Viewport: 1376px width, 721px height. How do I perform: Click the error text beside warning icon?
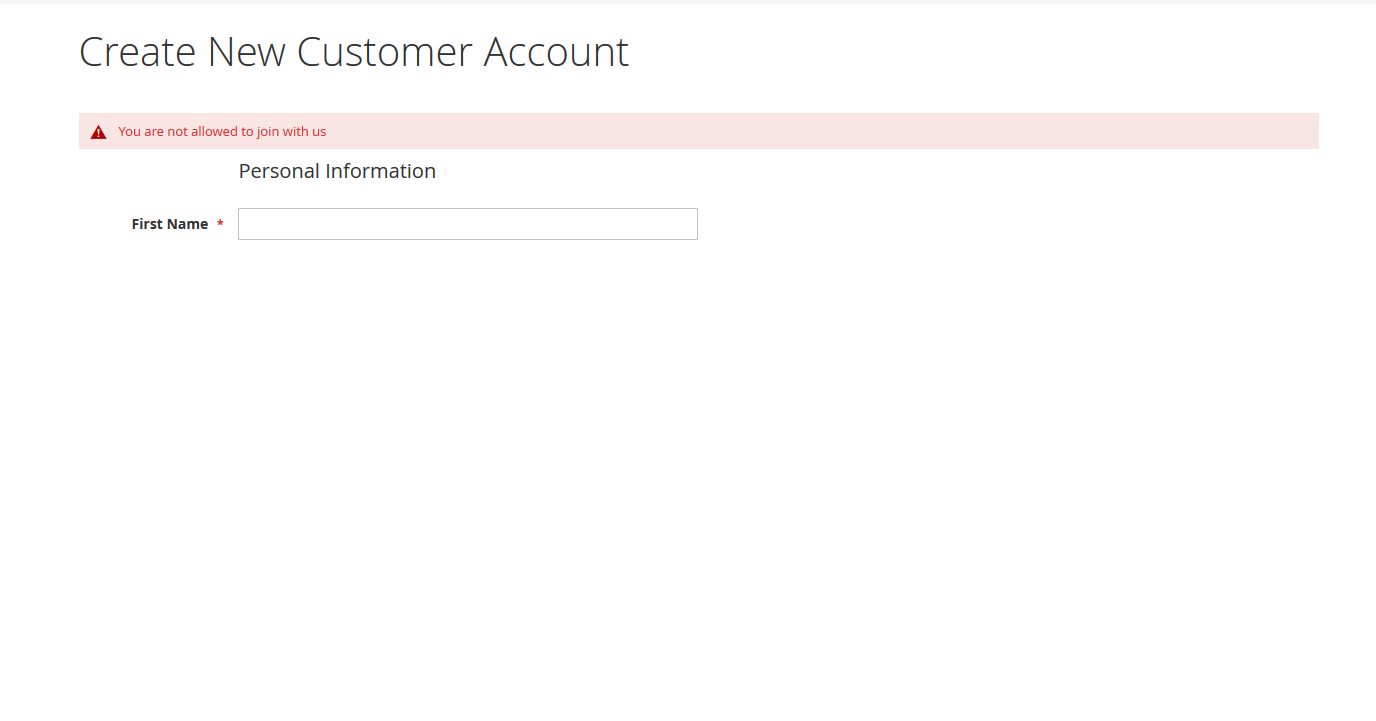pos(222,131)
